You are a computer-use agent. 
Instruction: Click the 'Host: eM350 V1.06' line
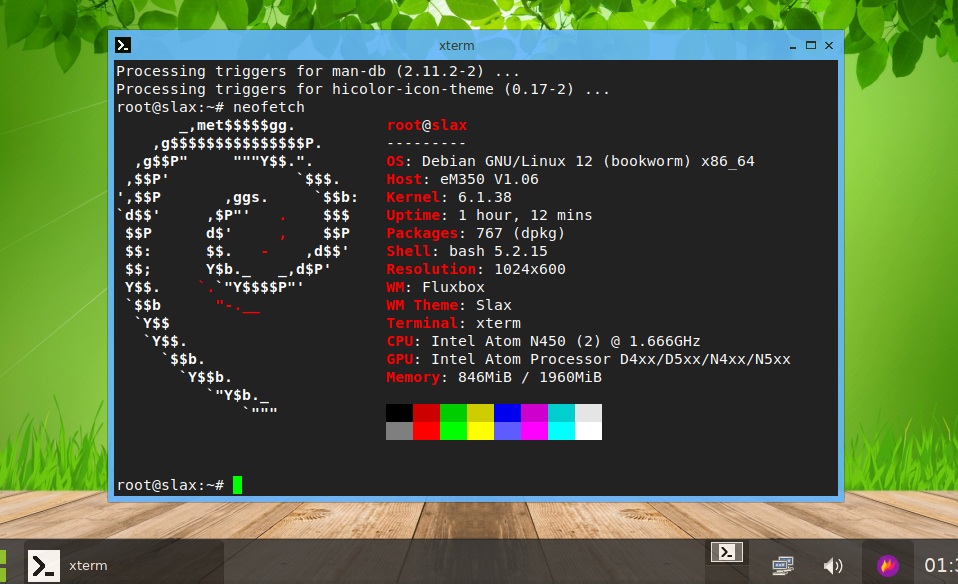(x=463, y=180)
